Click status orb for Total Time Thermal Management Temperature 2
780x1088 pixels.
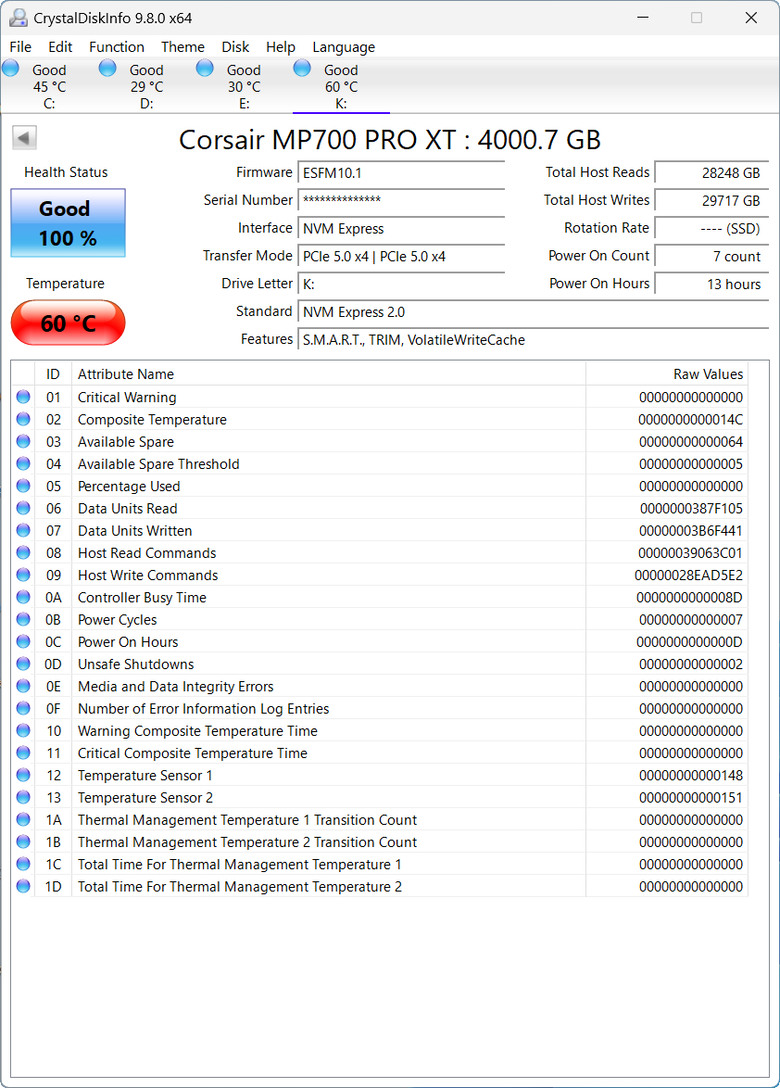24,886
